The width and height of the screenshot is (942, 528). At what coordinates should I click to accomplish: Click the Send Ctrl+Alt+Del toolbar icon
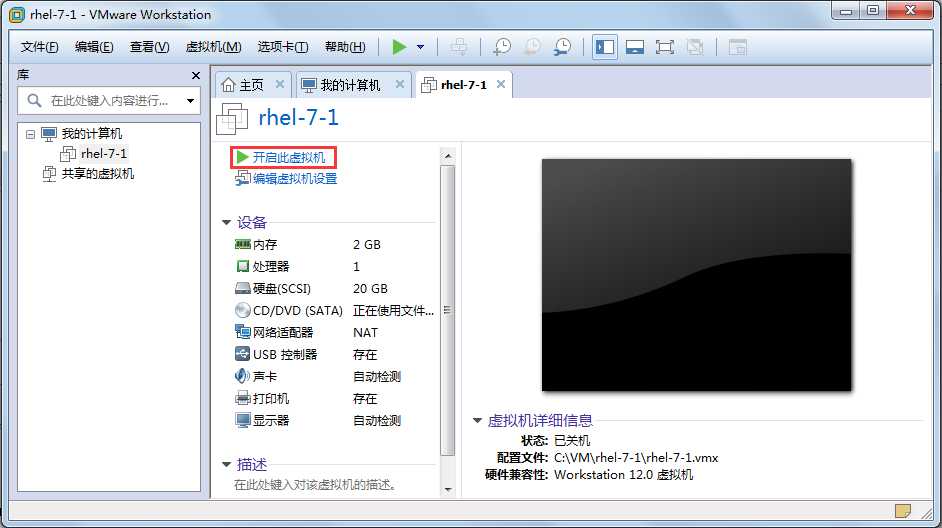click(x=459, y=47)
